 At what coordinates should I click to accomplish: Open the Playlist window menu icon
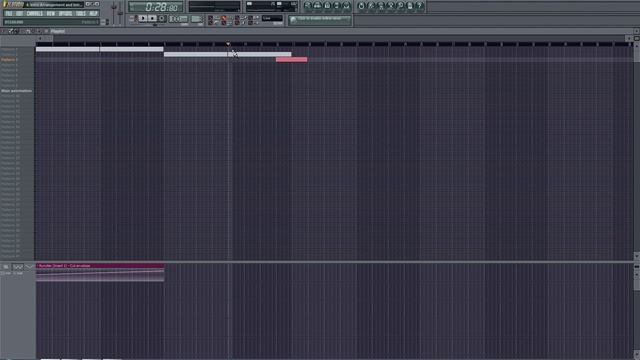point(4,31)
